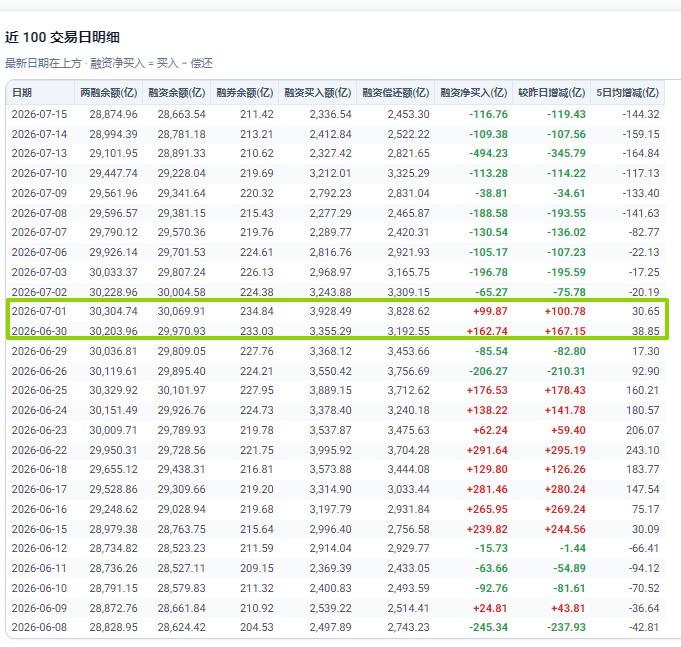The image size is (681, 647).
Task: Select date cell 2026-06-16
Action: [x=40, y=509]
